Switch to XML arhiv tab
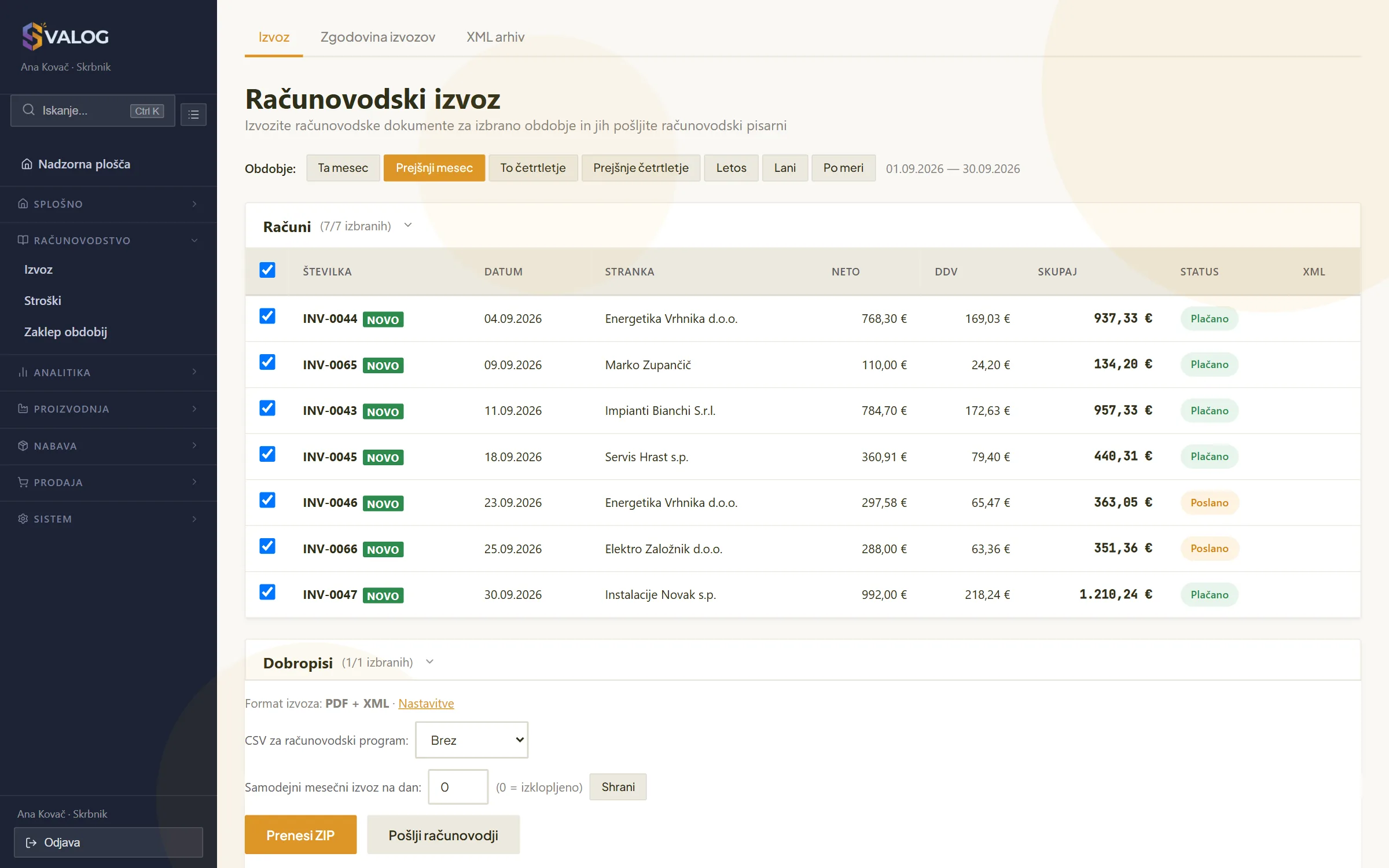The width and height of the screenshot is (1389, 868). 495,37
